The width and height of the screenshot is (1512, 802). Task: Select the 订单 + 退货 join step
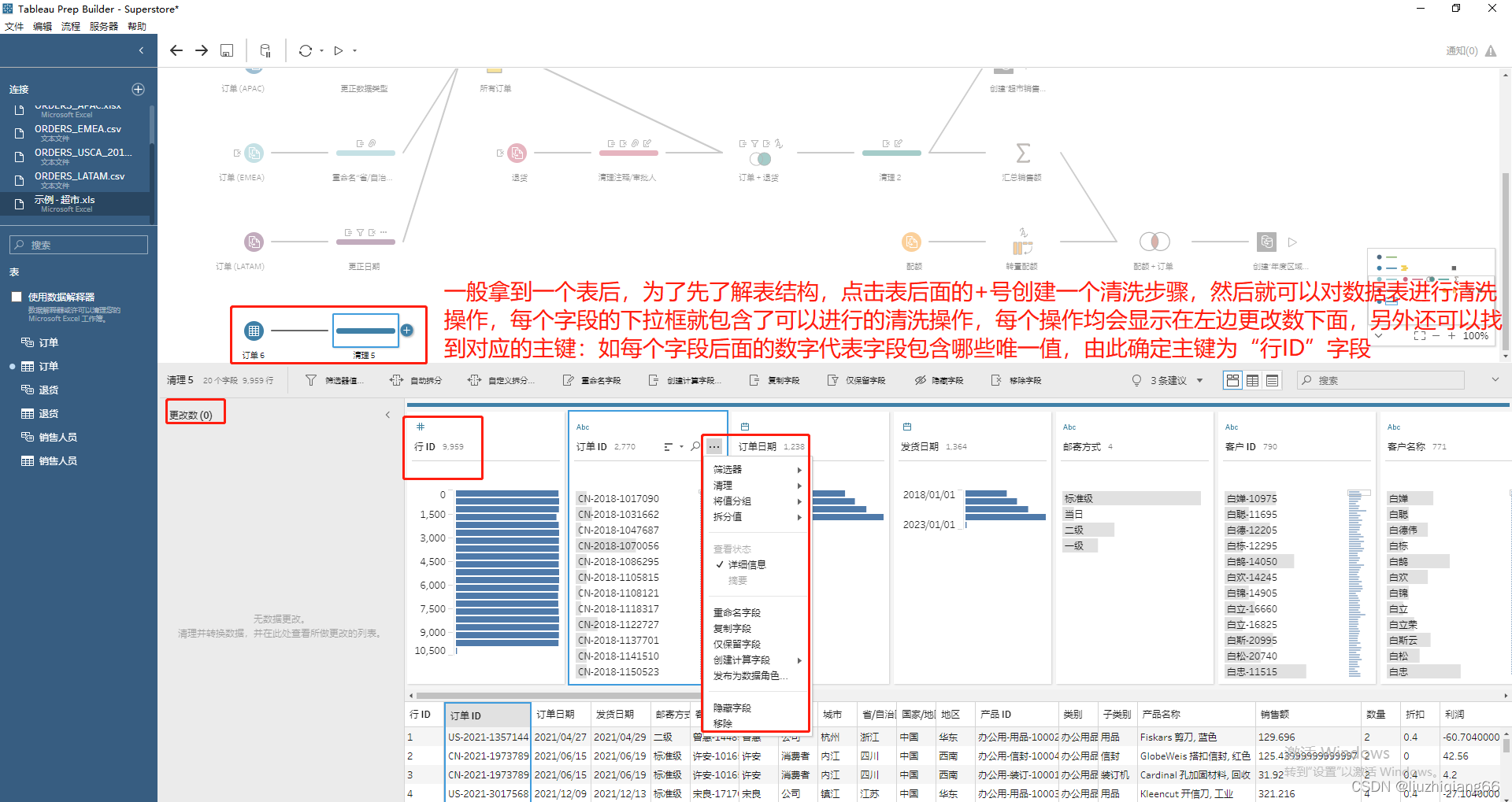[760, 158]
